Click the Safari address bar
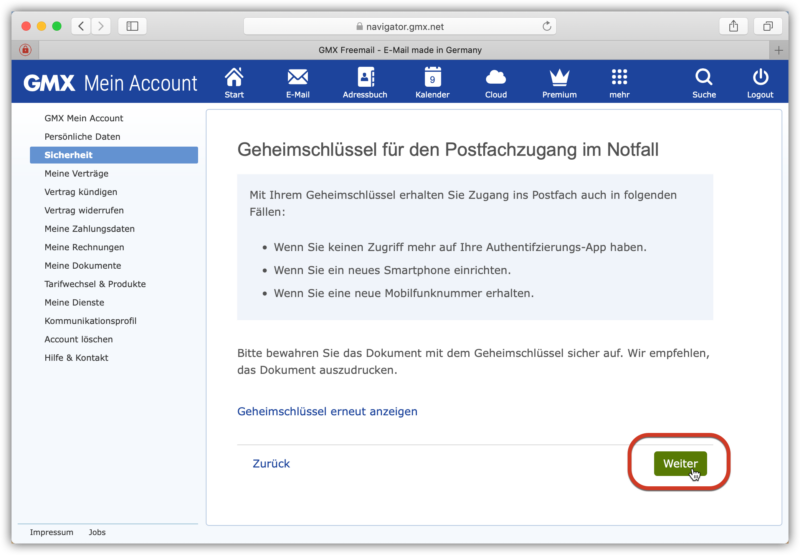800x555 pixels. click(400, 26)
